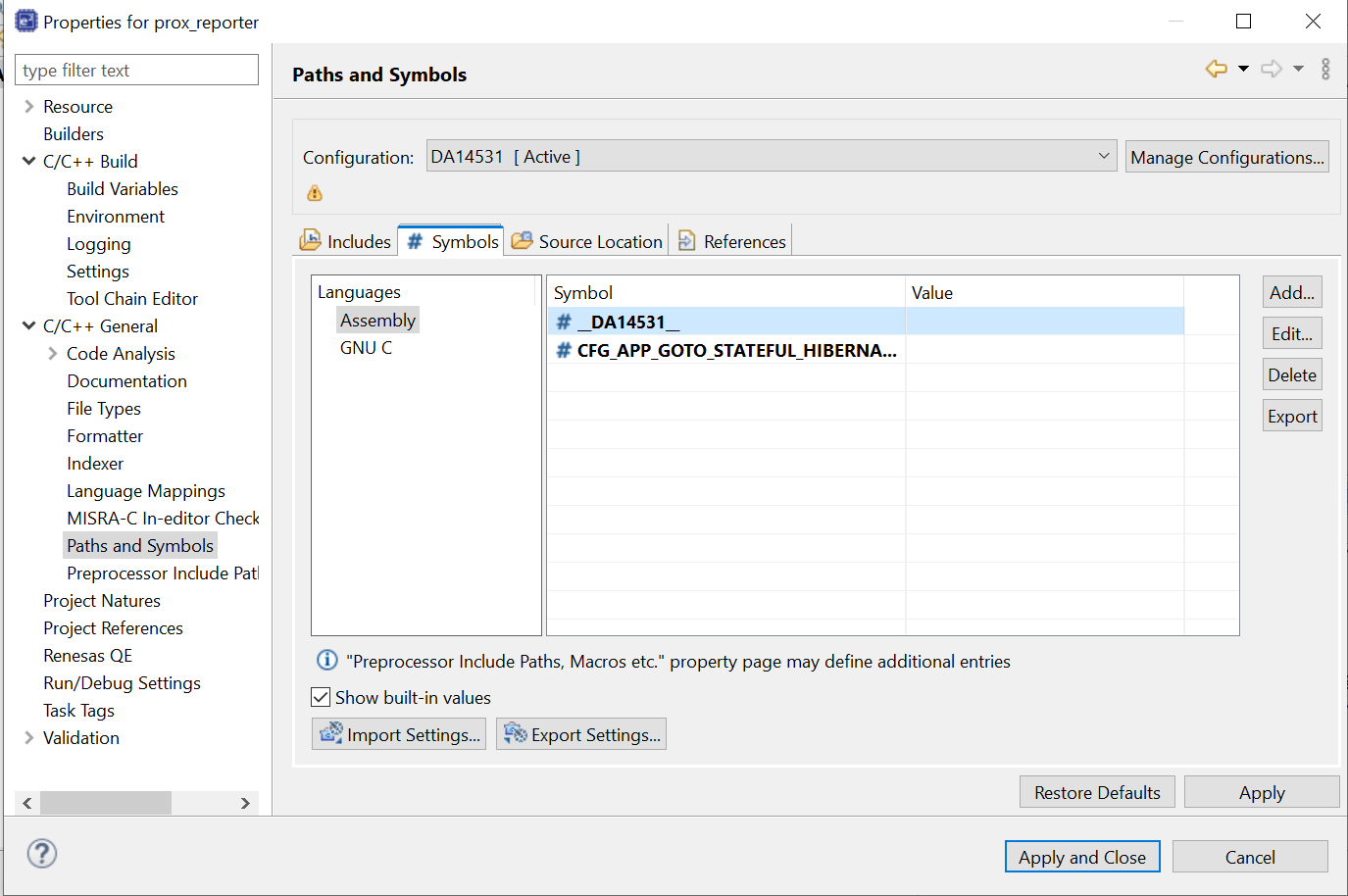The image size is (1348, 896).
Task: Click Restore Defaults button
Action: pos(1097,792)
